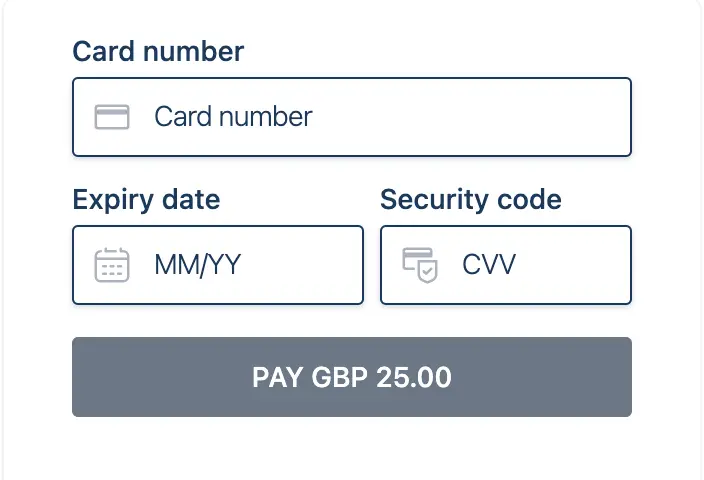Click the credit card icon in Card number field

[112, 117]
